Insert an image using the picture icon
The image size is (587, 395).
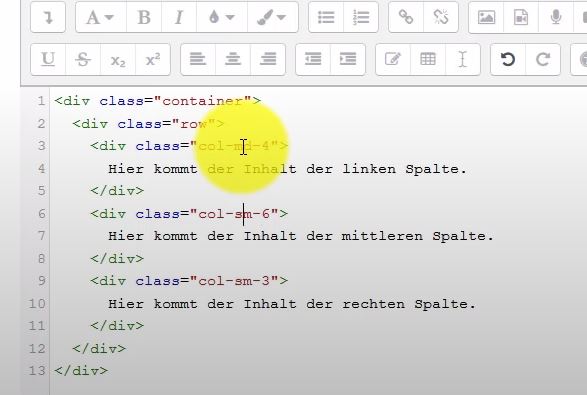486,17
